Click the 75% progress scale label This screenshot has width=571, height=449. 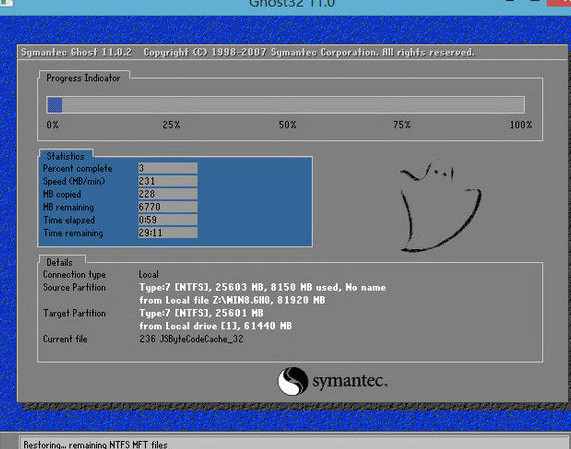[402, 125]
